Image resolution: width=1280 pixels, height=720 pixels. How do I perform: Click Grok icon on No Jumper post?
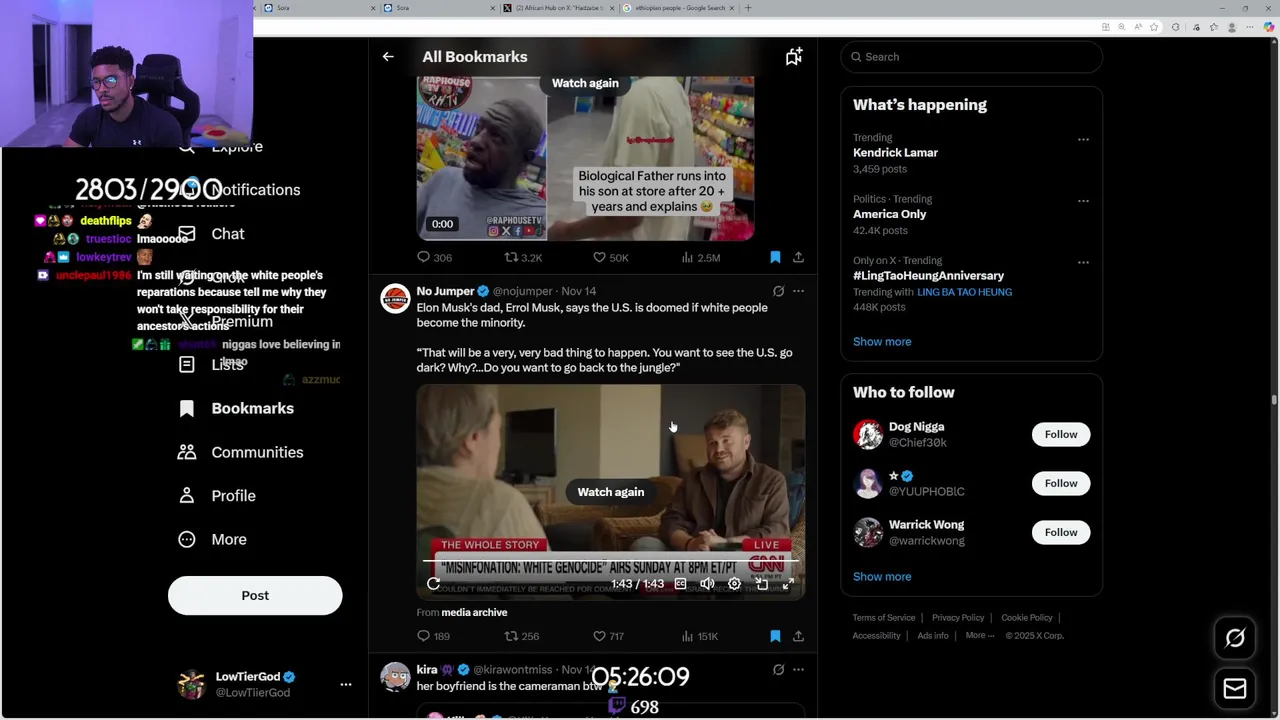778,291
